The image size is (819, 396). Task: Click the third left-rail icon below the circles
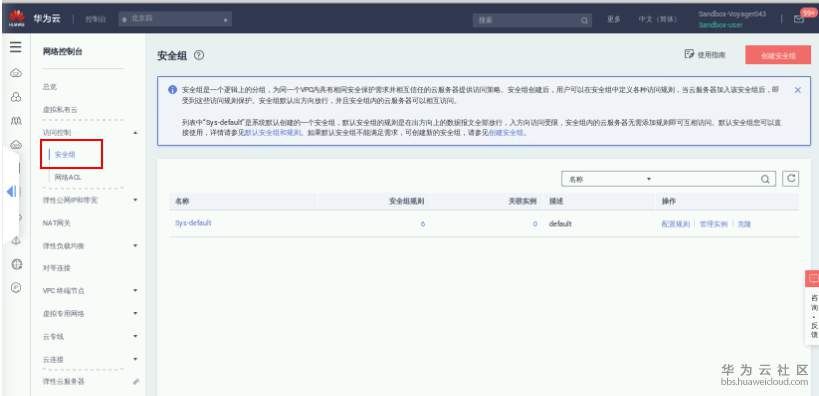click(16, 121)
